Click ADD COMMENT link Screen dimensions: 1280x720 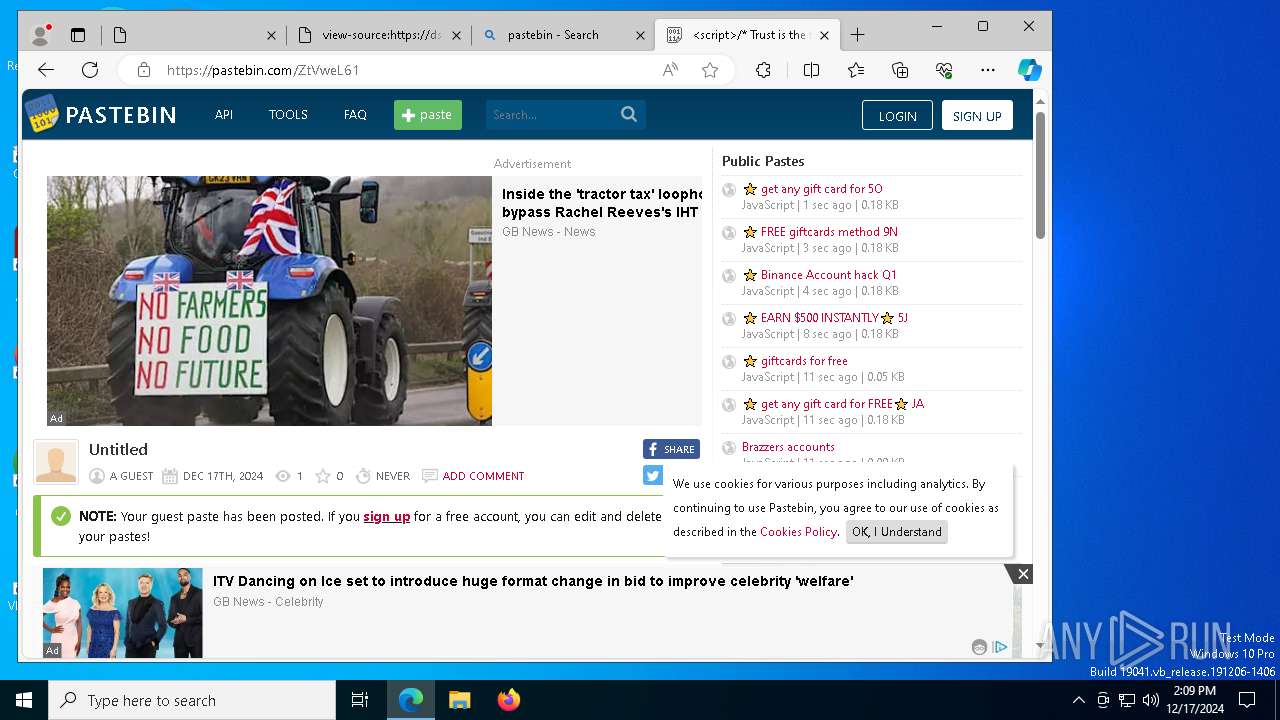click(483, 476)
